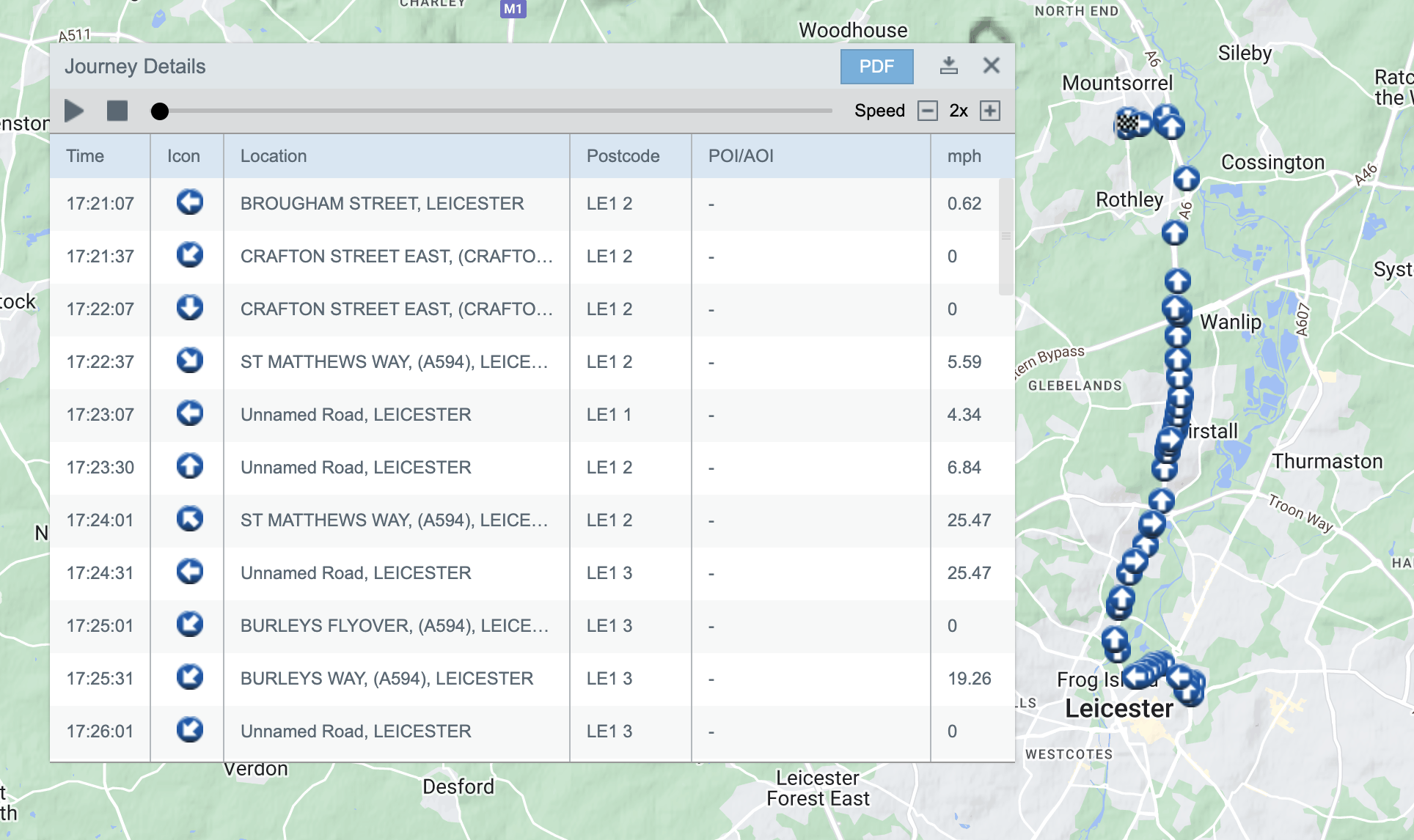This screenshot has height=840, width=1414.
Task: Click the map arrow marker near Rothley
Action: click(1174, 233)
